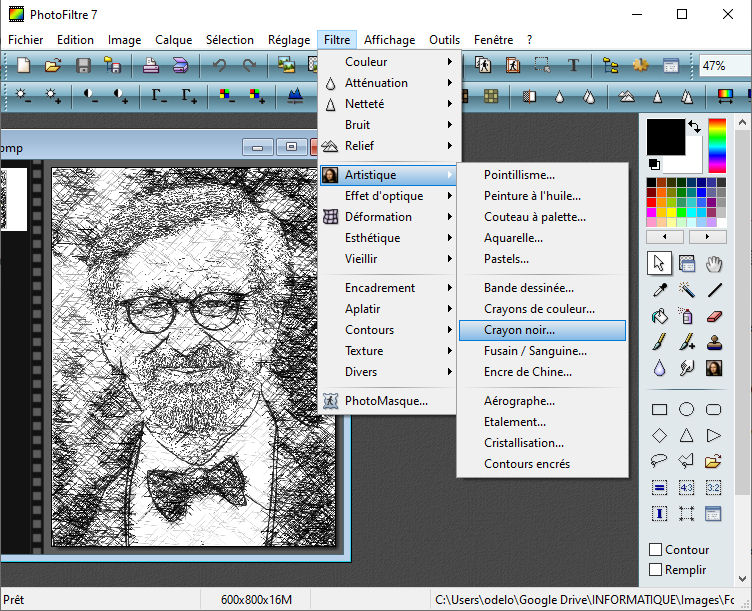Select the Magic wand tool
Viewport: 752px width, 611px height.
686,290
